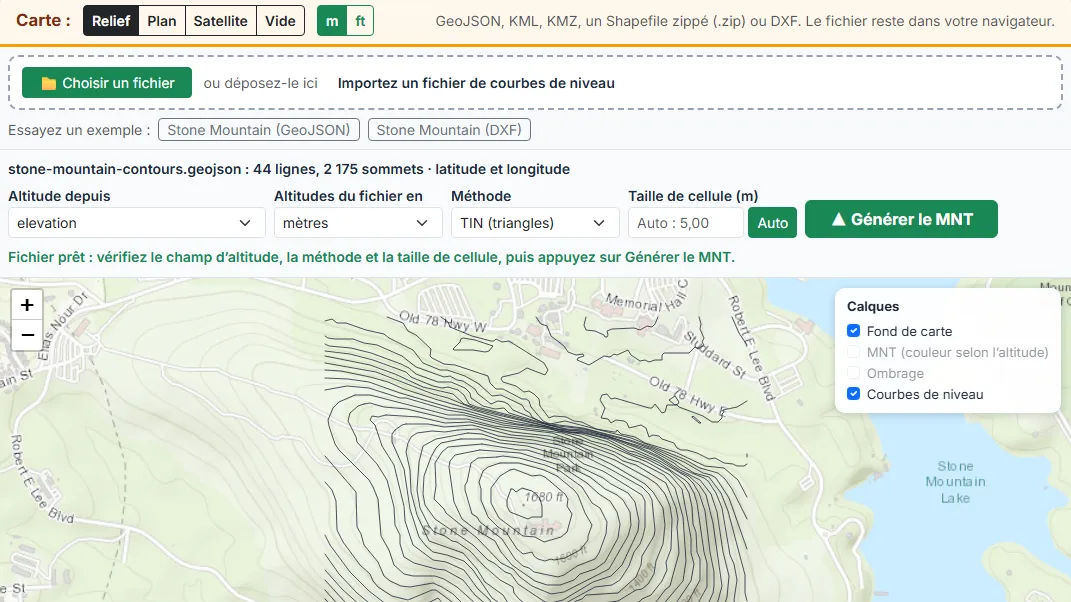The width and height of the screenshot is (1071, 602).
Task: Click the 'ou déposez-le ici' drop hint
Action: point(261,83)
